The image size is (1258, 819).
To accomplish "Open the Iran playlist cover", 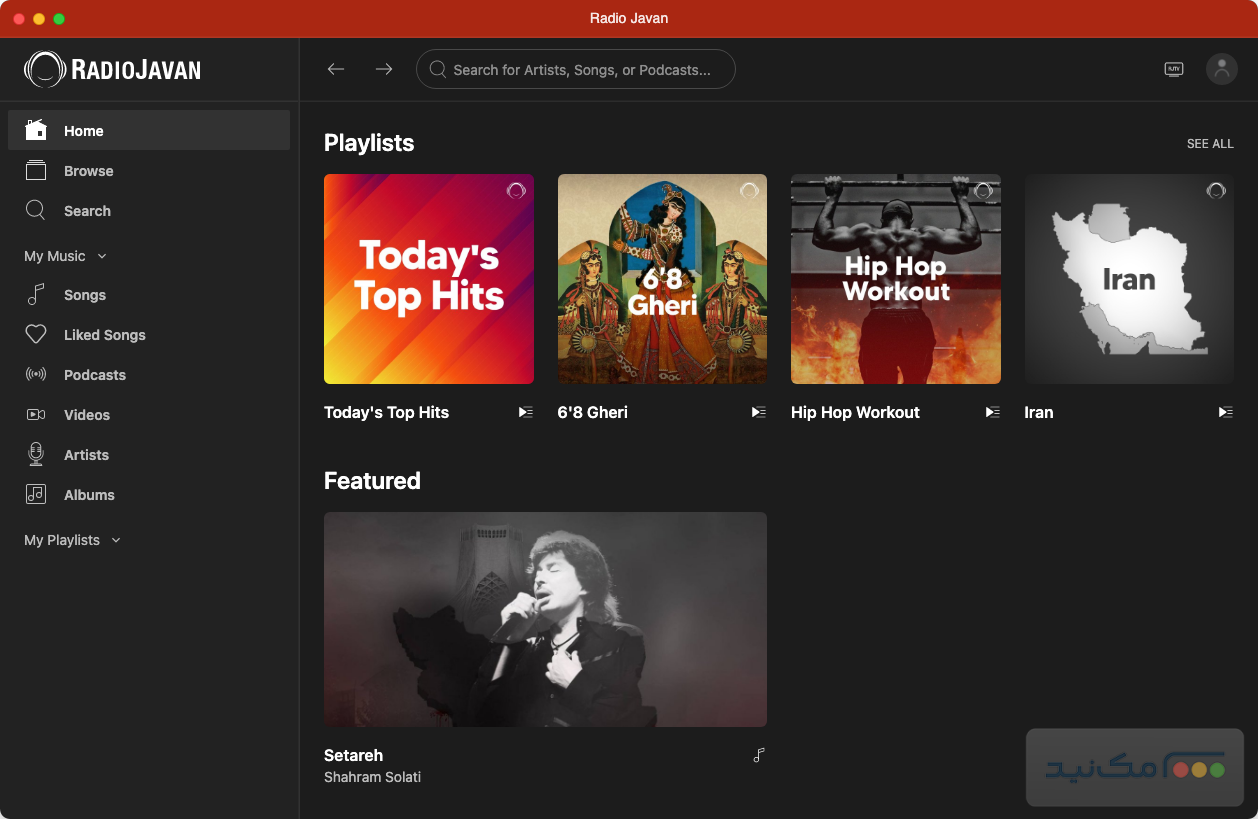I will (x=1129, y=279).
